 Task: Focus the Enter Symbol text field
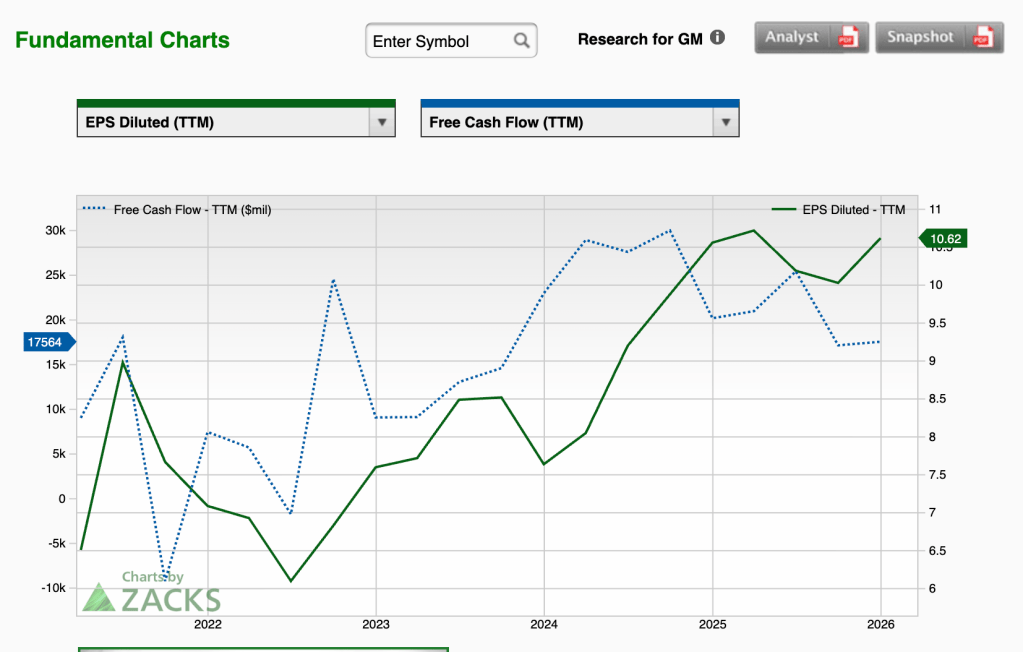coord(438,41)
